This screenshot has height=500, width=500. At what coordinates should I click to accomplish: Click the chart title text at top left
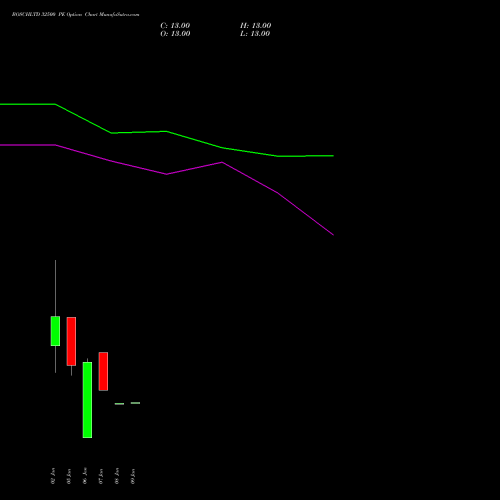(76, 15)
